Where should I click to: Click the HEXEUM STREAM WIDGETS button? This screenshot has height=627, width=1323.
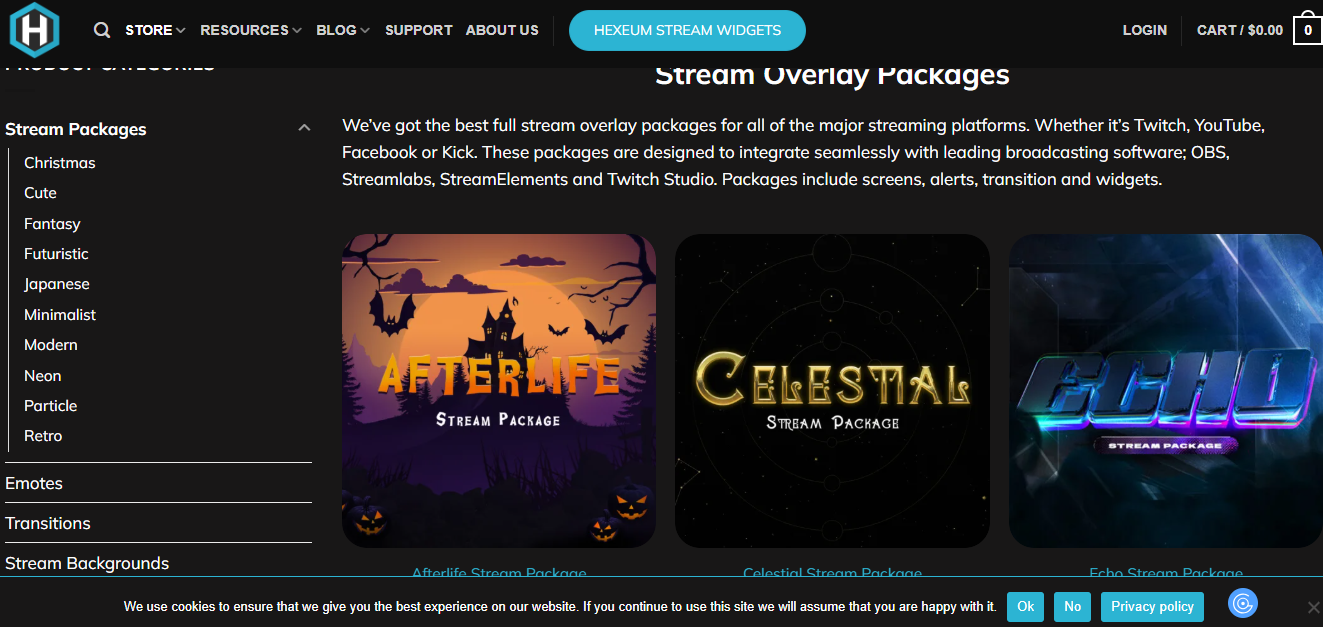click(687, 30)
